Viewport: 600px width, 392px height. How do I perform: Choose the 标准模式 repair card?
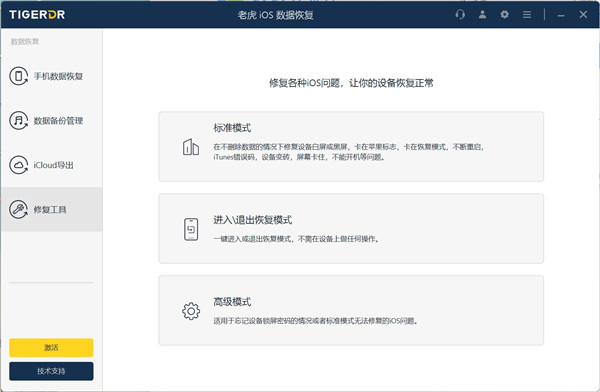[351, 146]
